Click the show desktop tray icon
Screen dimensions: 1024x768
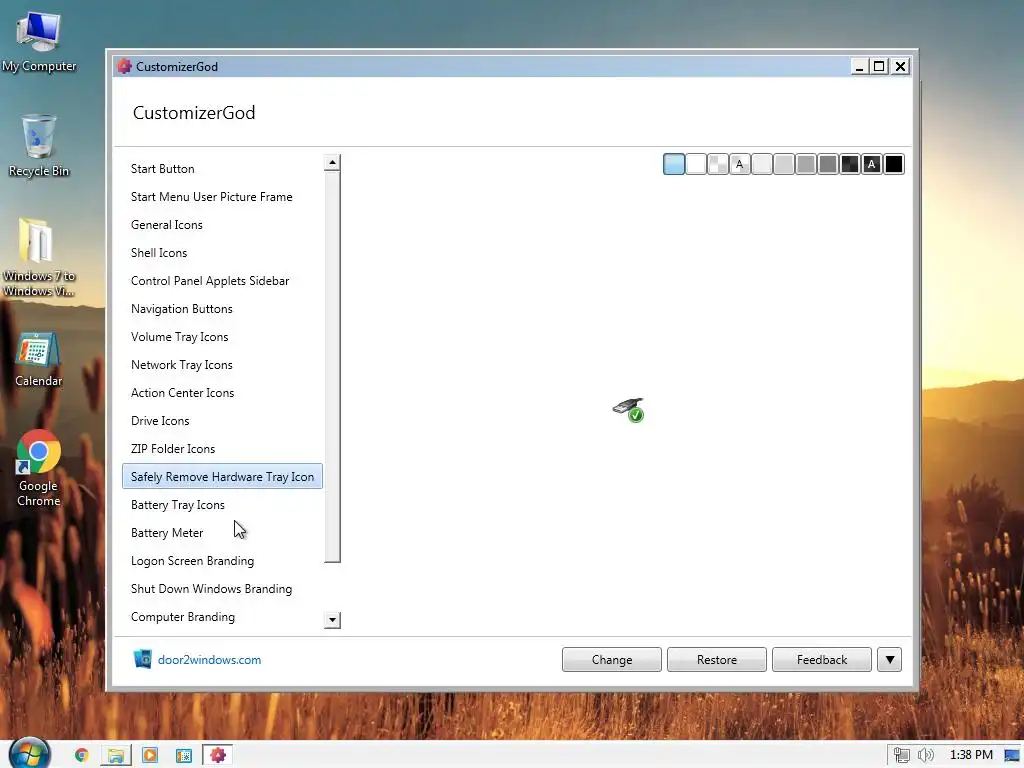[x=1012, y=756]
